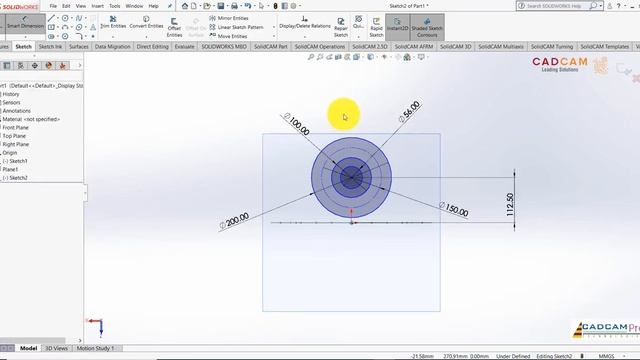The height and width of the screenshot is (360, 640).
Task: Select the Circle sketch tool
Action: [65, 18]
